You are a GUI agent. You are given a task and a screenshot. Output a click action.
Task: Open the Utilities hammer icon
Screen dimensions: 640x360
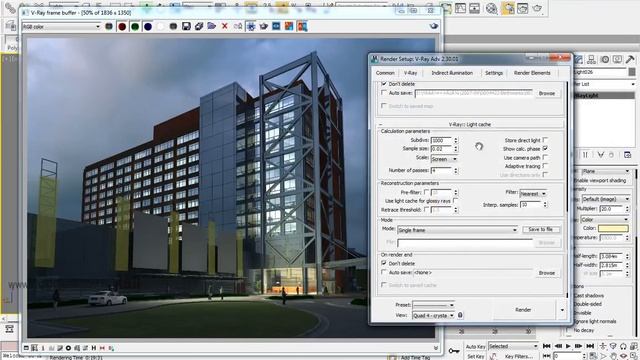point(630,60)
